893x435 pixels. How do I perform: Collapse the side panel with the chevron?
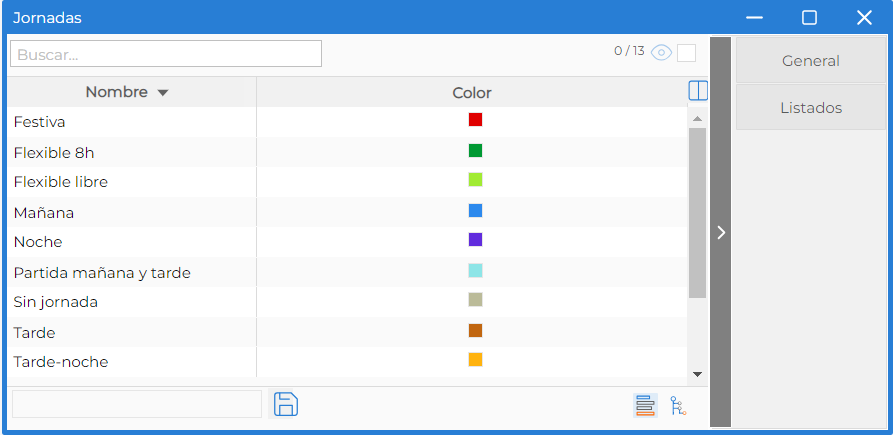[720, 232]
